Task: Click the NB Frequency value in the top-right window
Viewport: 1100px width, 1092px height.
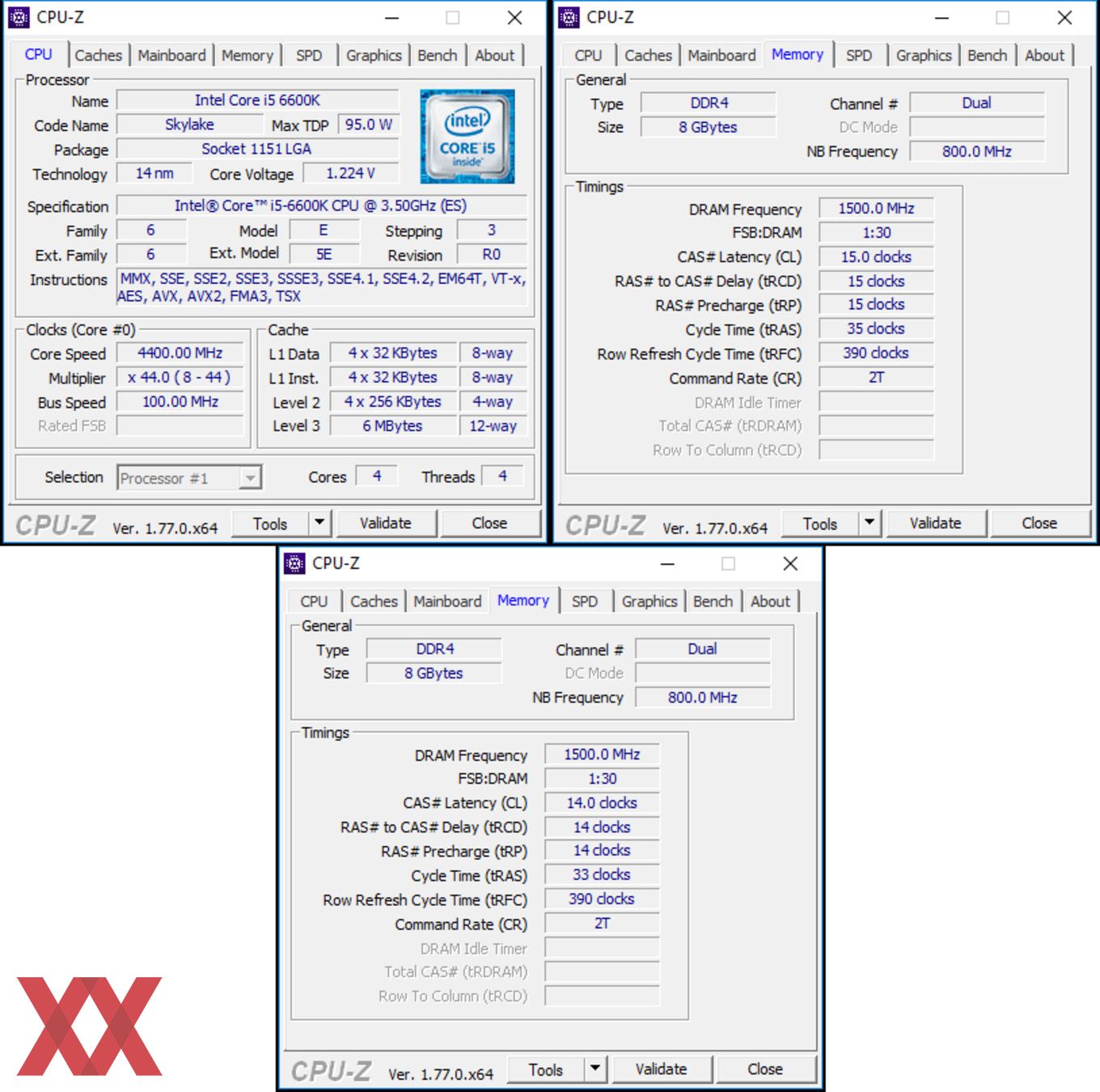Action: (x=977, y=151)
